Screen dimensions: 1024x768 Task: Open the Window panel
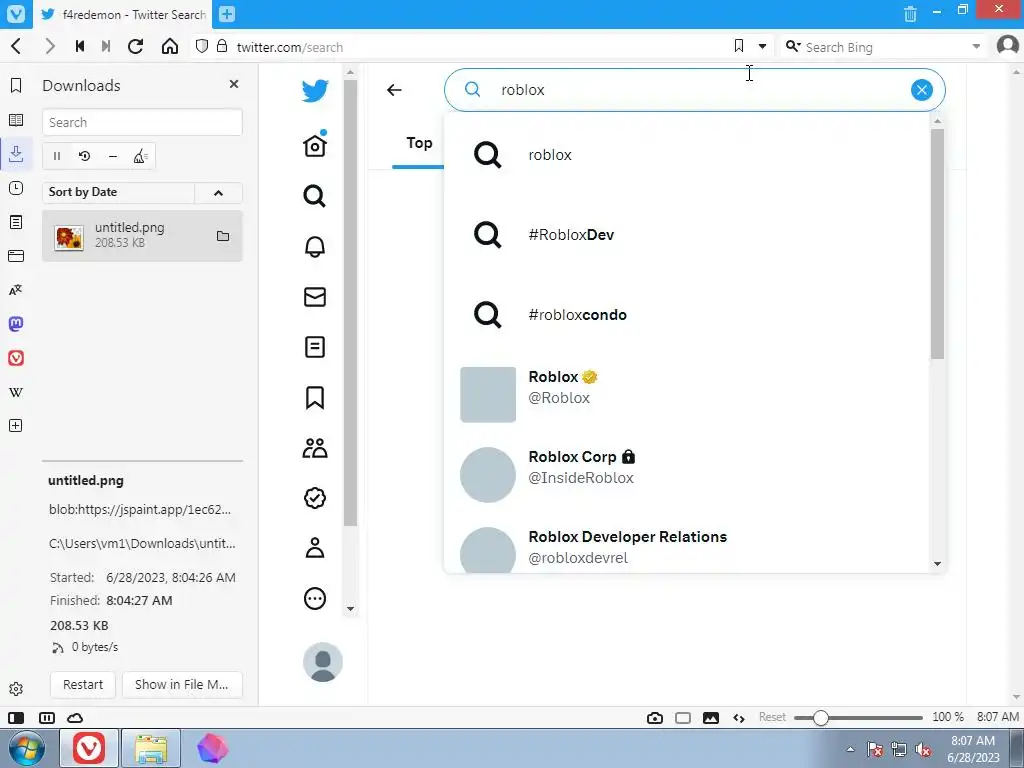tap(16, 256)
